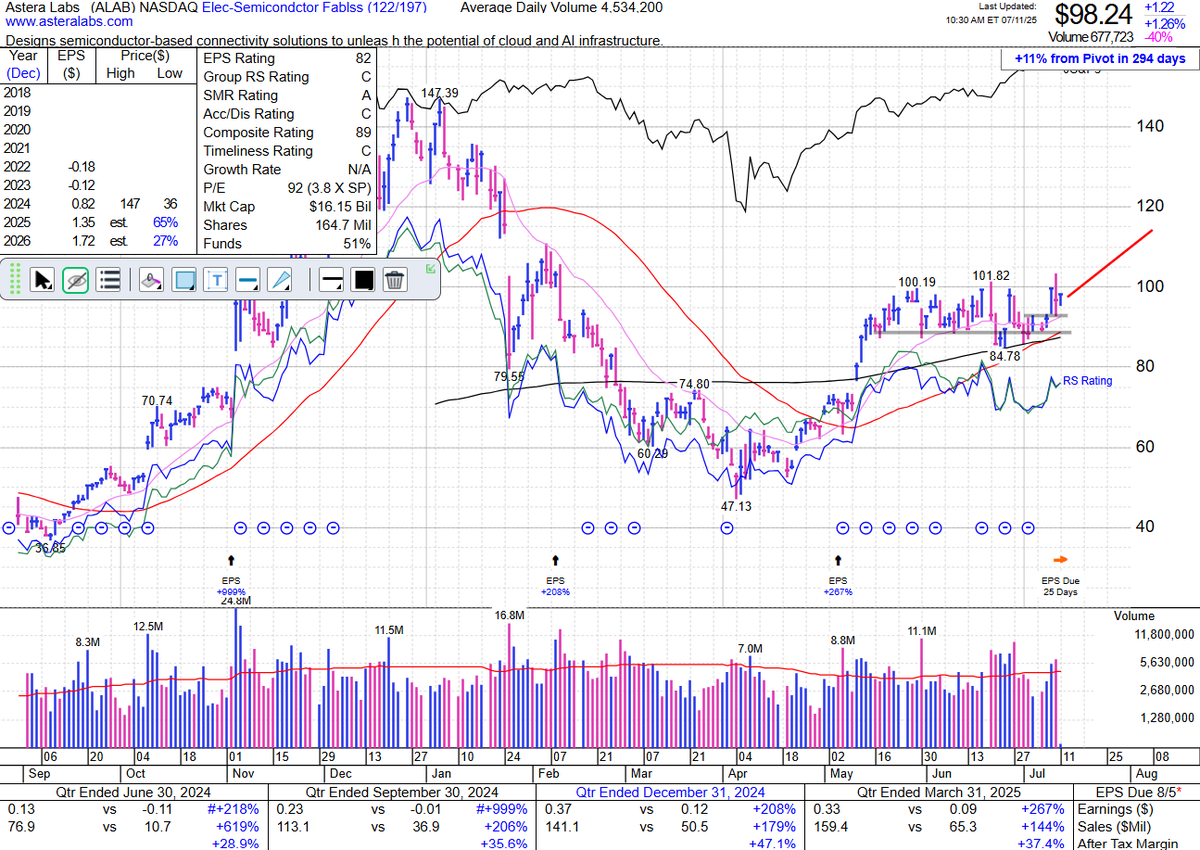
Task: Click the 2026 EPS estimate 1.72 row
Action: coord(98,241)
